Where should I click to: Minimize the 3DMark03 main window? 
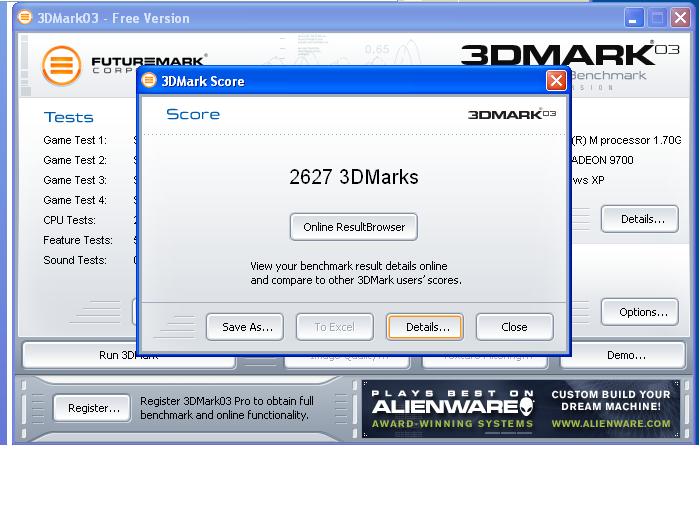pos(634,18)
